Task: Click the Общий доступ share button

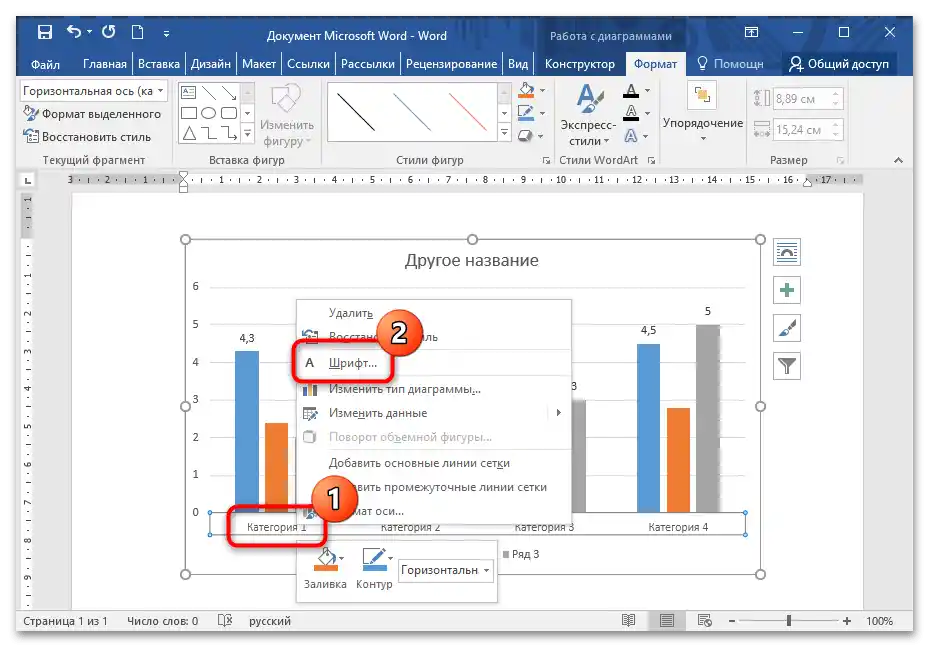Action: 840,63
